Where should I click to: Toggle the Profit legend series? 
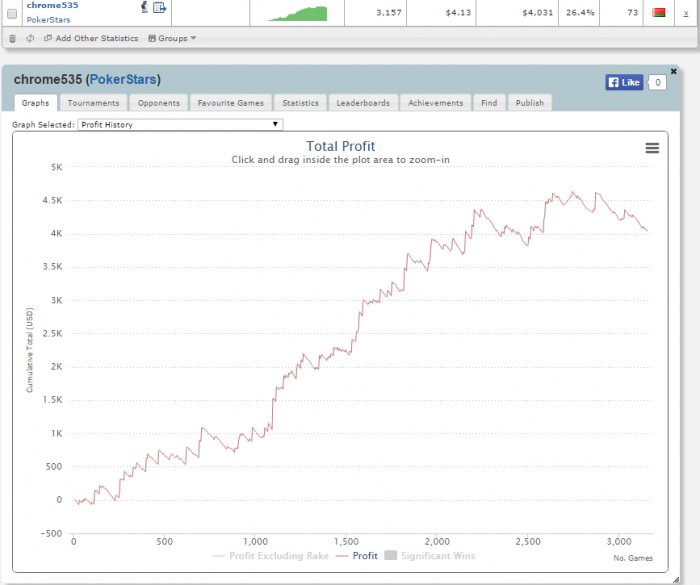point(357,556)
